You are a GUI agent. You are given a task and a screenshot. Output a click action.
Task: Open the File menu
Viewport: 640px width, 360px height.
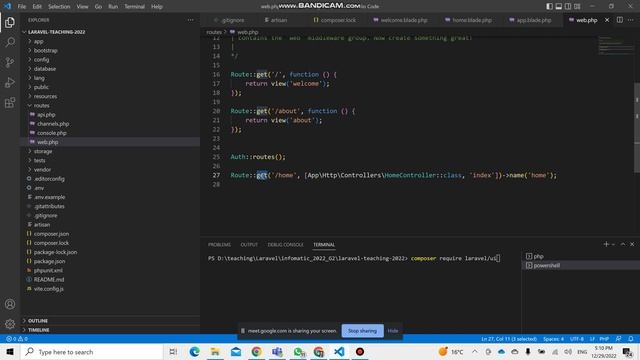pyautogui.click(x=22, y=7)
